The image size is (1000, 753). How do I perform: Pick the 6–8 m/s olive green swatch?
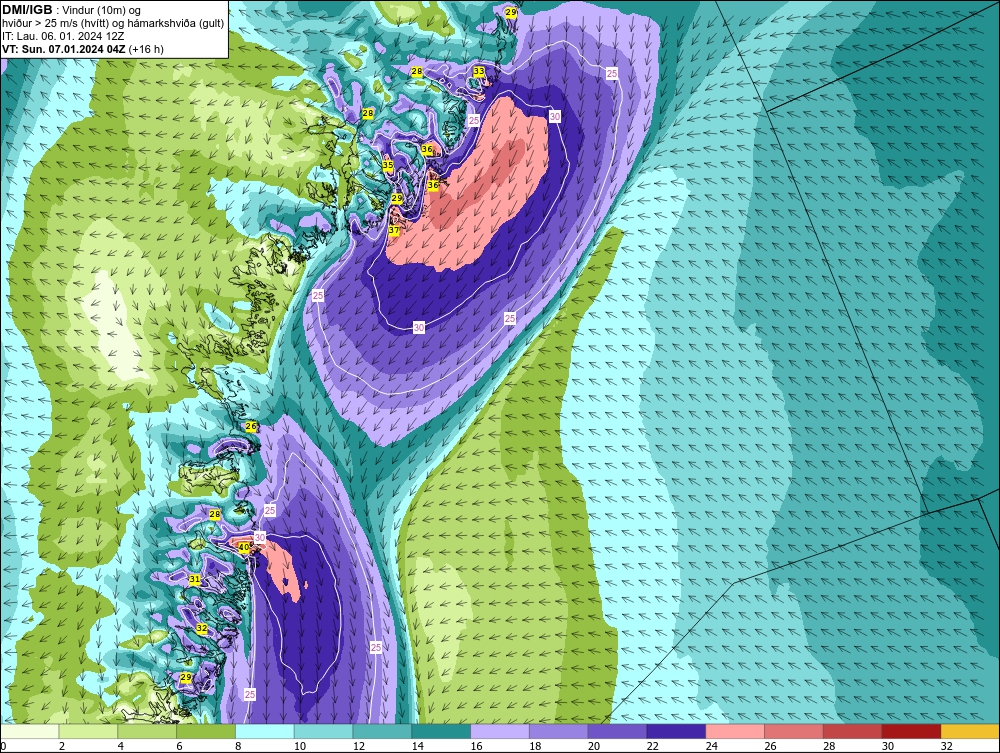[206, 731]
